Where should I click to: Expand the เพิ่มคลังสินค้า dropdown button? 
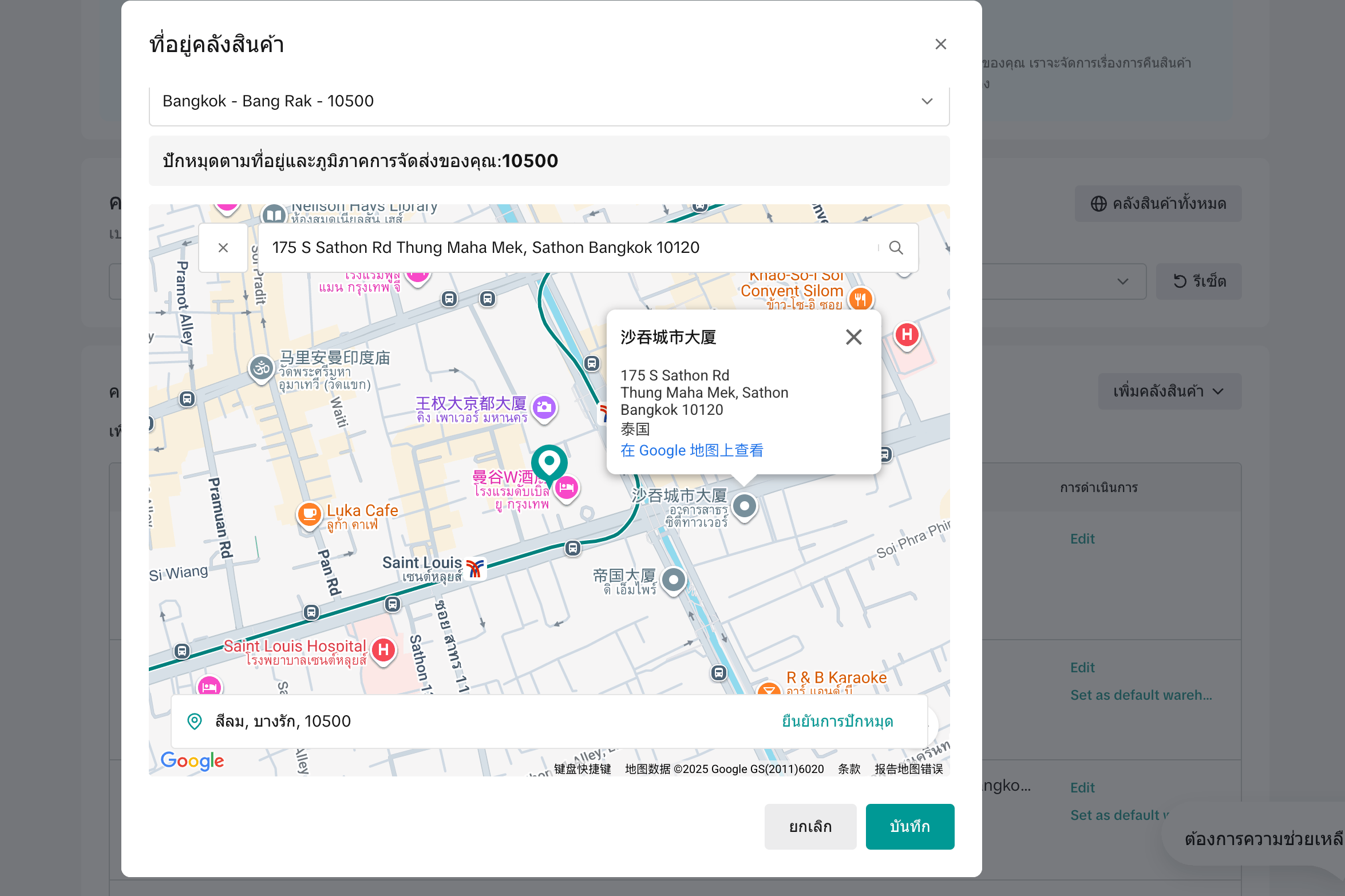(1169, 391)
